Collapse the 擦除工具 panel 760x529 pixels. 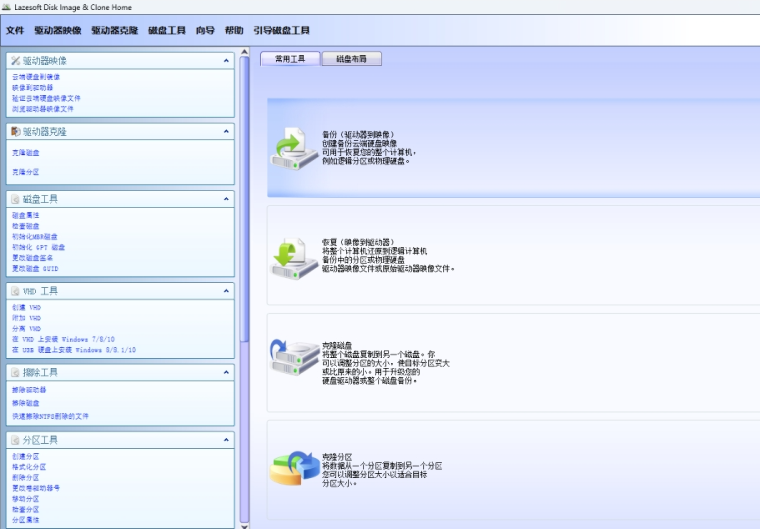[226, 372]
